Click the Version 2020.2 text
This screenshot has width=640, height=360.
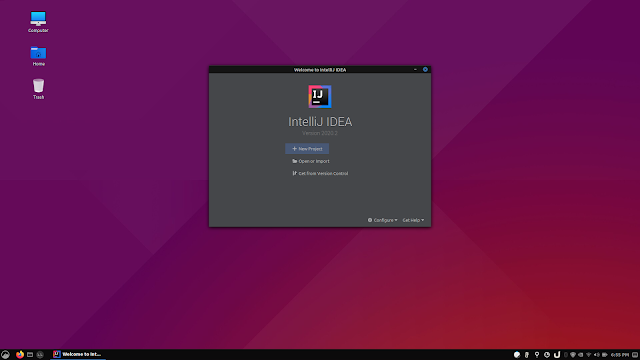320,133
